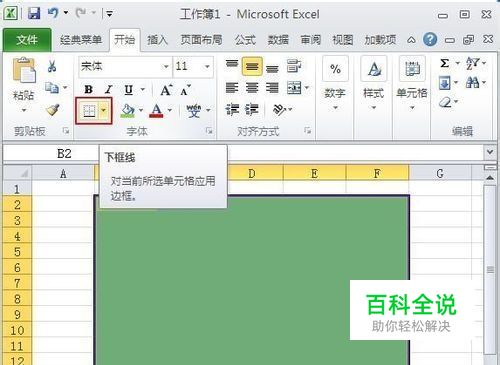The width and height of the screenshot is (500, 365).
Task: Click the 粘贴 paste clipboard icon
Action: click(24, 70)
